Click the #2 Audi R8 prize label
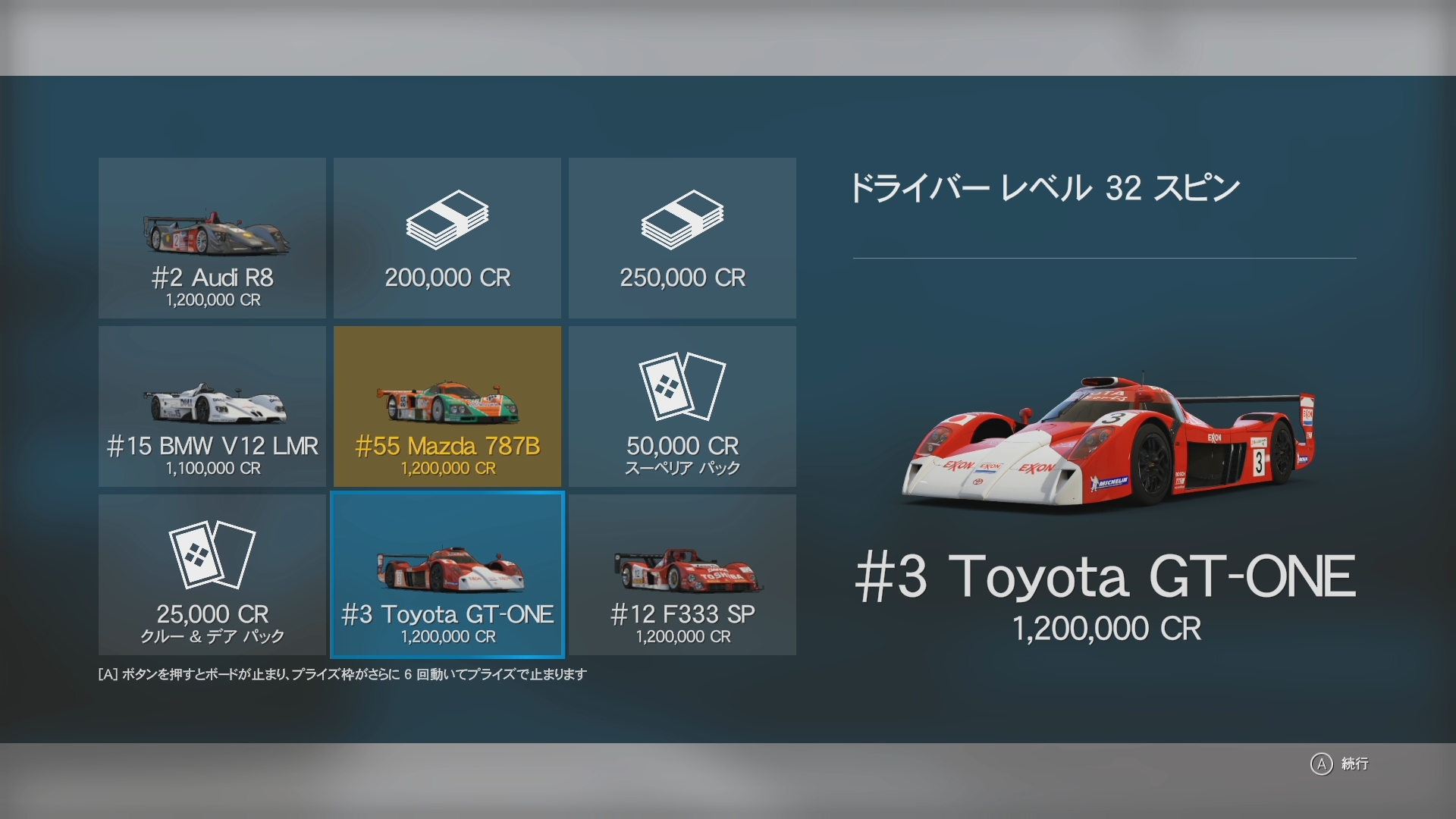The width and height of the screenshot is (1456, 819). (x=212, y=278)
